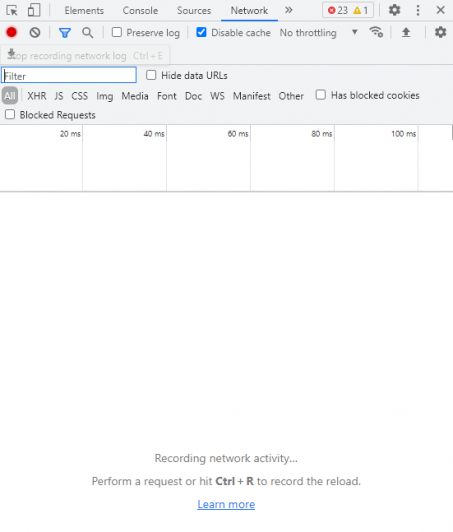Uncheck the Disable cache checkbox
Image resolution: width=453 pixels, height=532 pixels.
coord(201,33)
